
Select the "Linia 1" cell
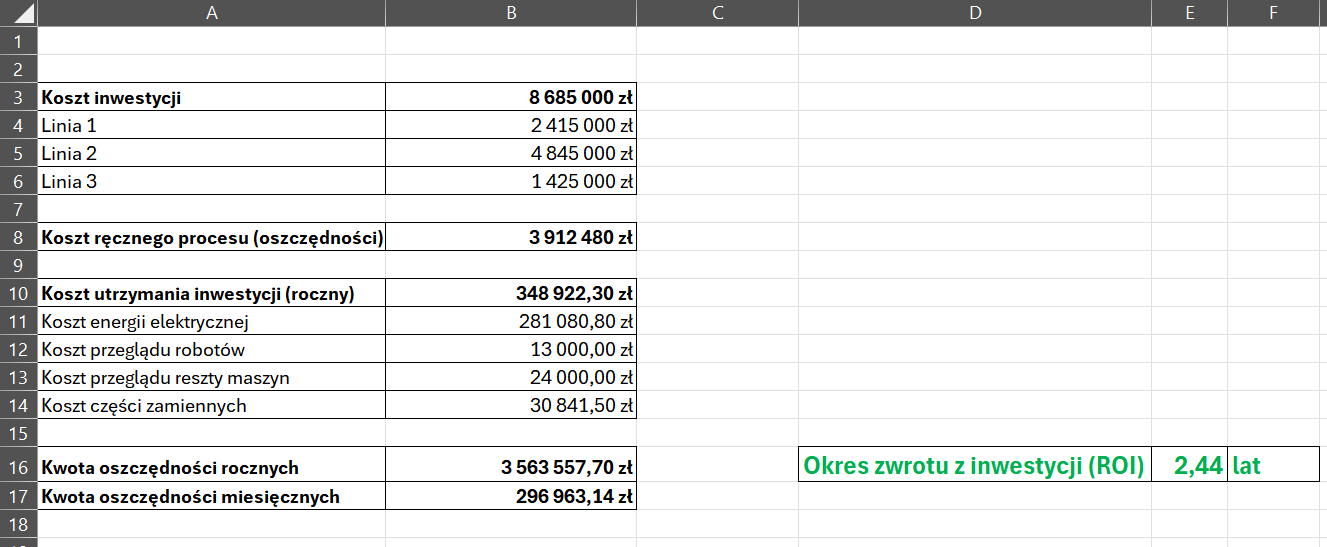(x=211, y=125)
